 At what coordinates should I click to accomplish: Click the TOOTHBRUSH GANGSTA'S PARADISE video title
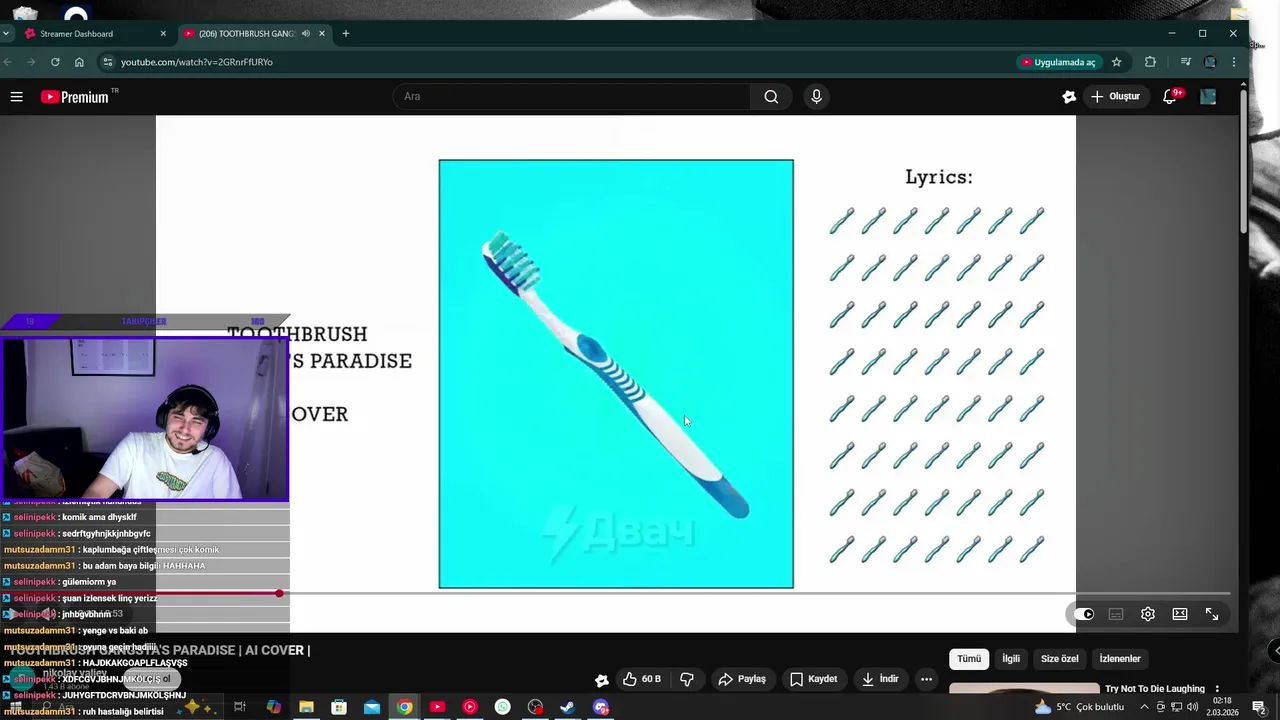tap(160, 650)
